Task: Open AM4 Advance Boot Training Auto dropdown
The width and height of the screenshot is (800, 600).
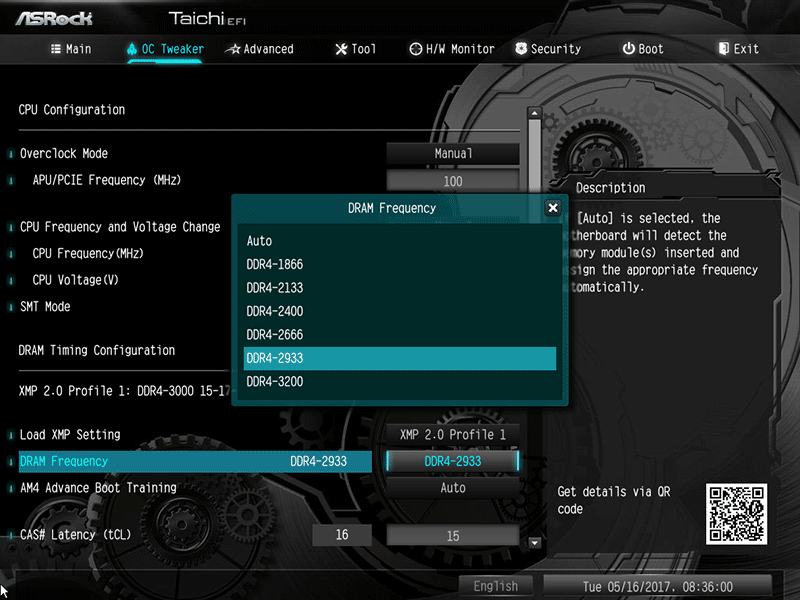Action: coord(453,488)
